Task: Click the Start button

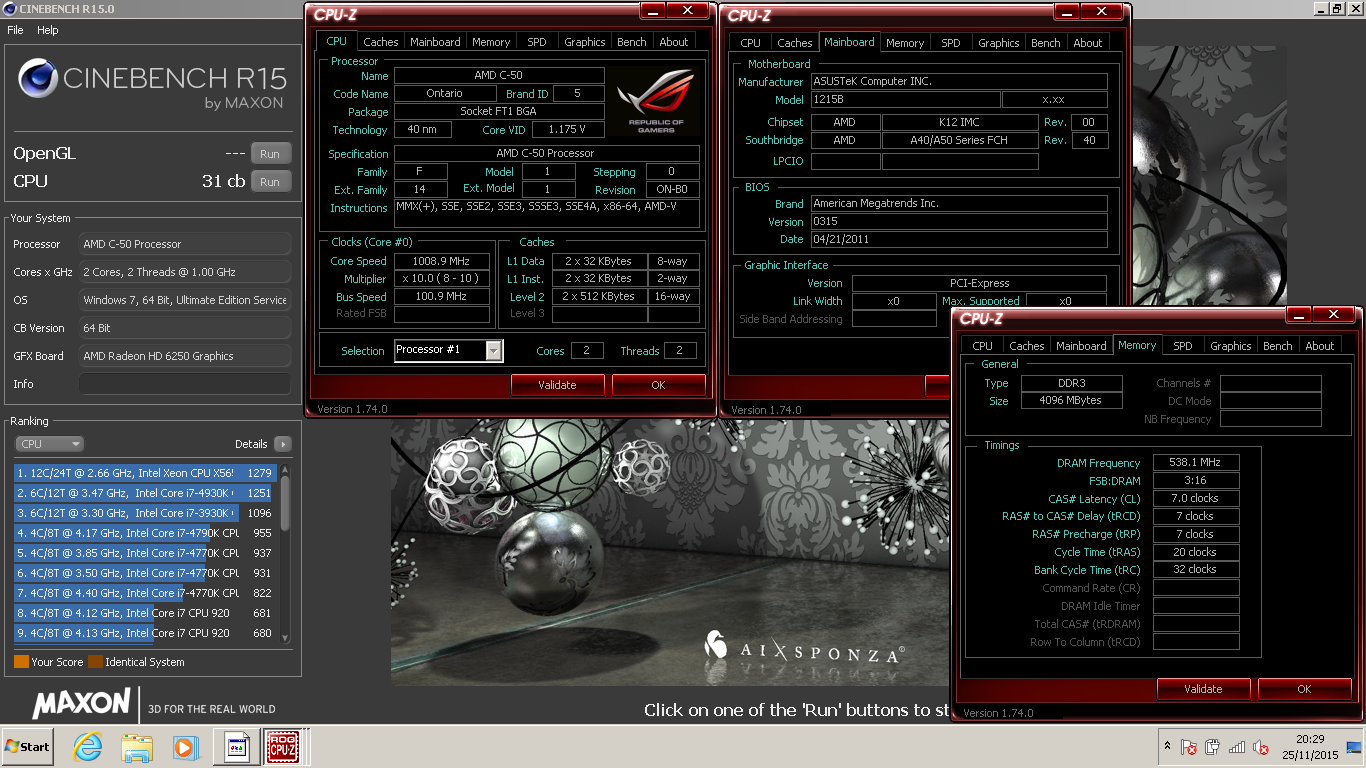Action: 27,747
